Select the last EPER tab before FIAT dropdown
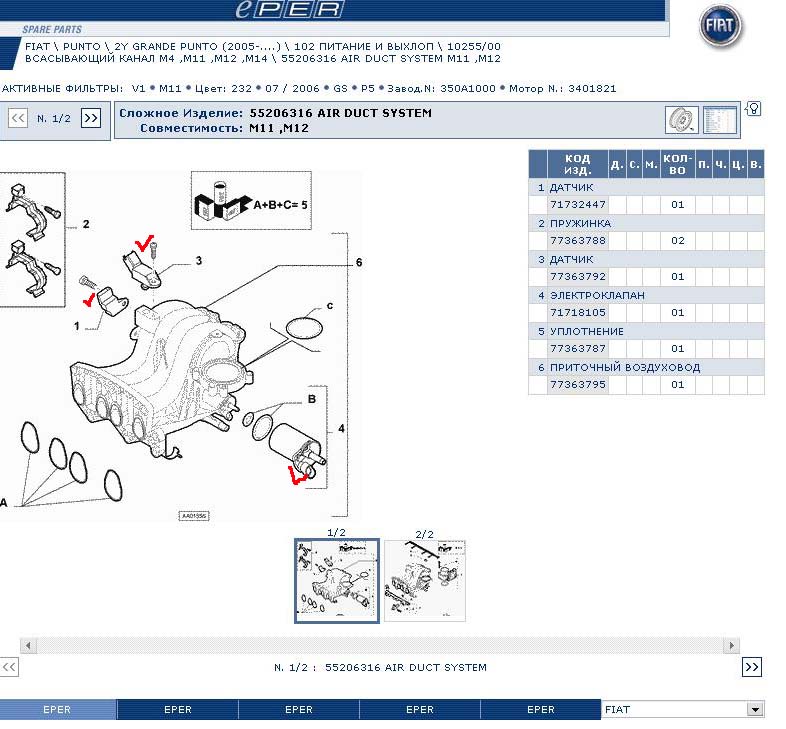 point(540,710)
